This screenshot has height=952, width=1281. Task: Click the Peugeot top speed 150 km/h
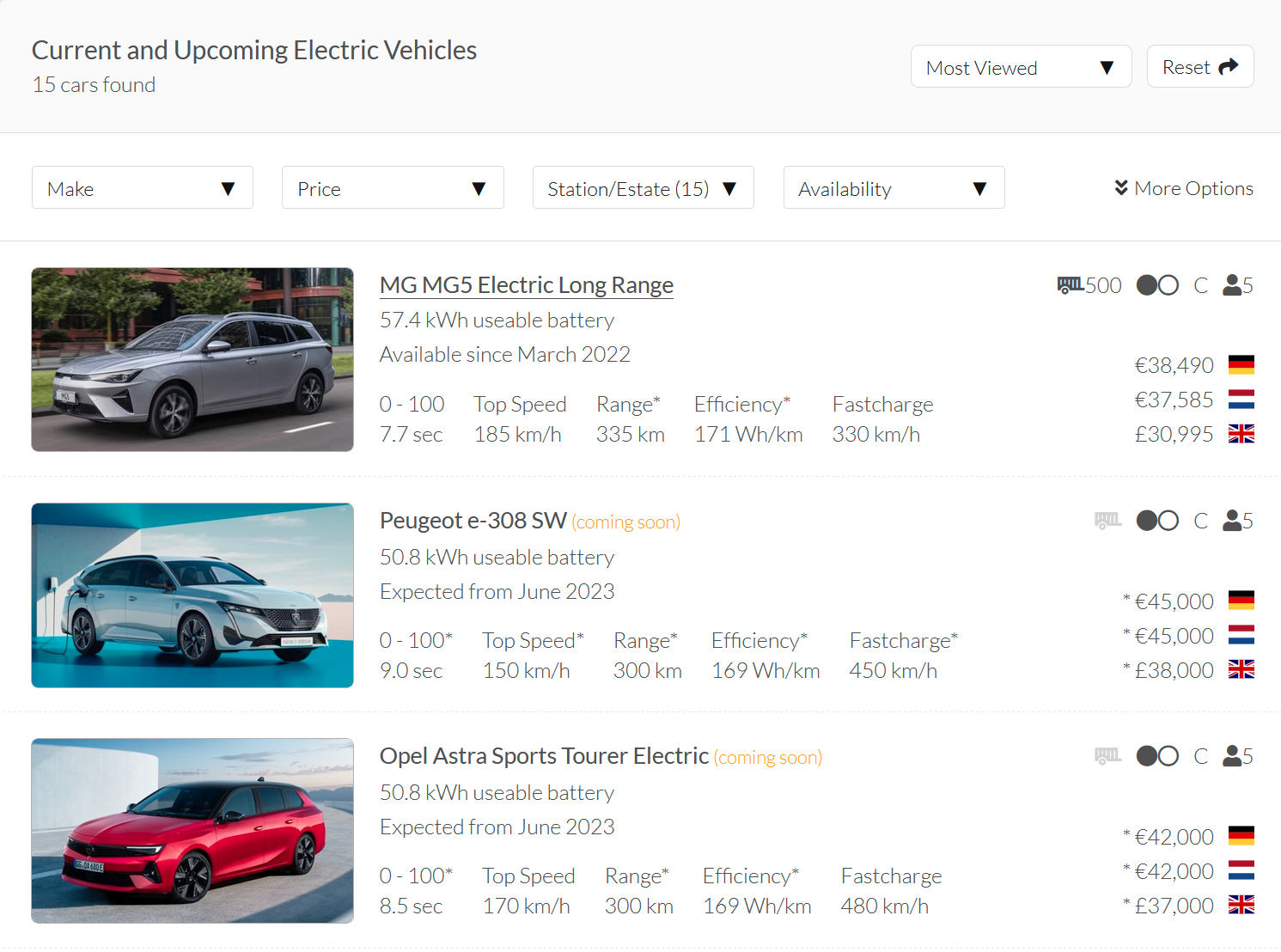click(527, 671)
